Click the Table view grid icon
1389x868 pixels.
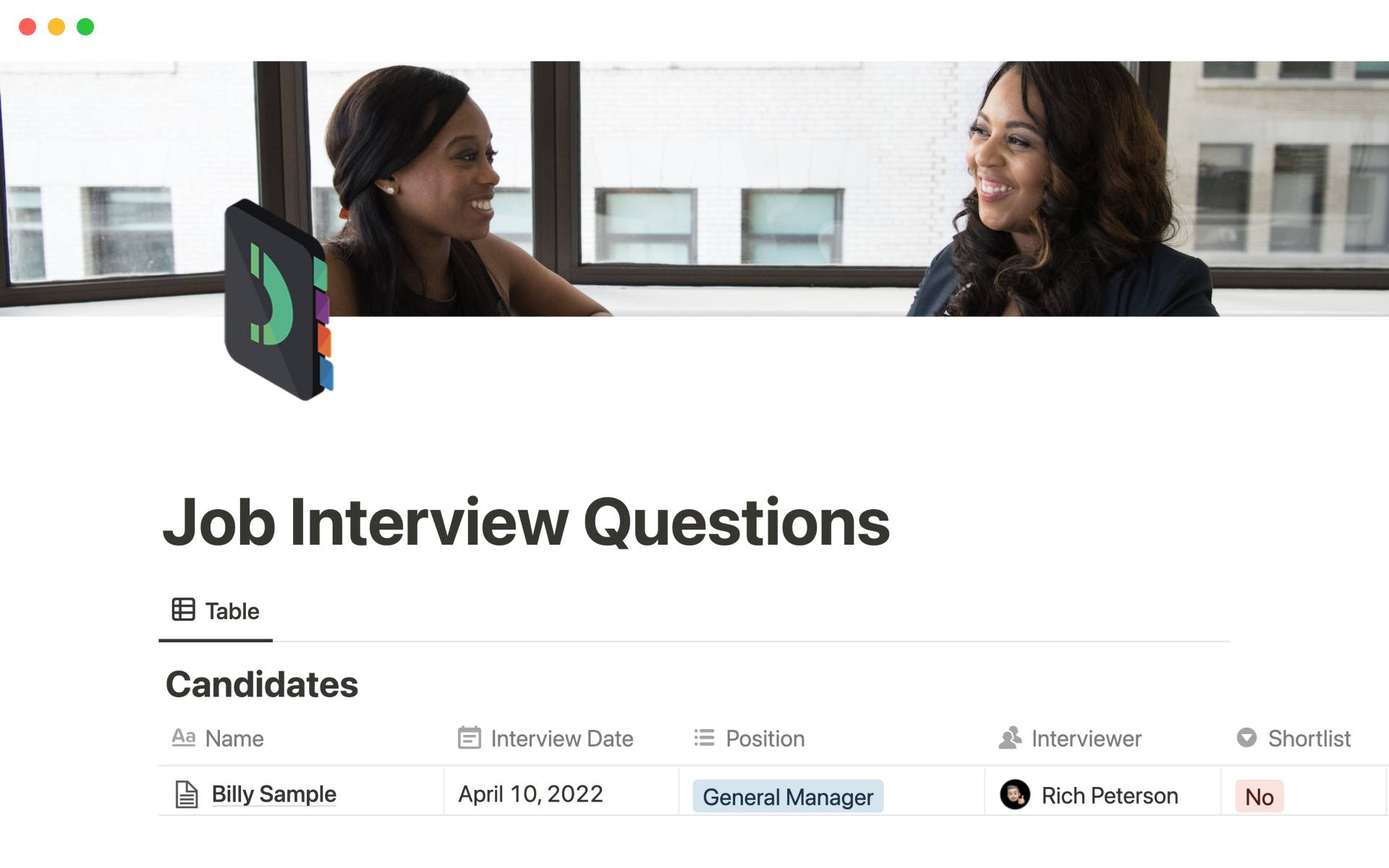pyautogui.click(x=183, y=610)
